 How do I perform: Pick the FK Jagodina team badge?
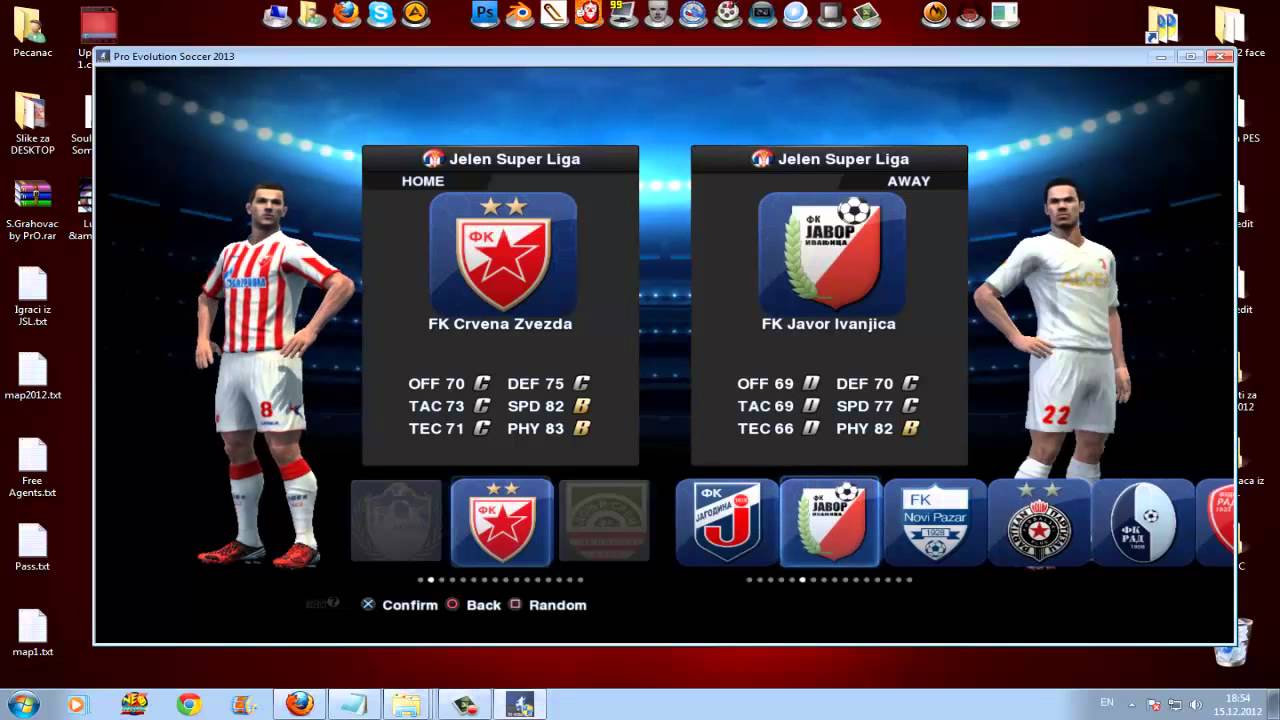point(727,522)
